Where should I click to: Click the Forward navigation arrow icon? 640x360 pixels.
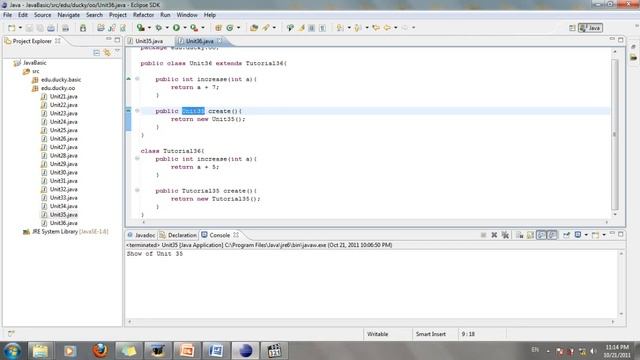(405, 28)
